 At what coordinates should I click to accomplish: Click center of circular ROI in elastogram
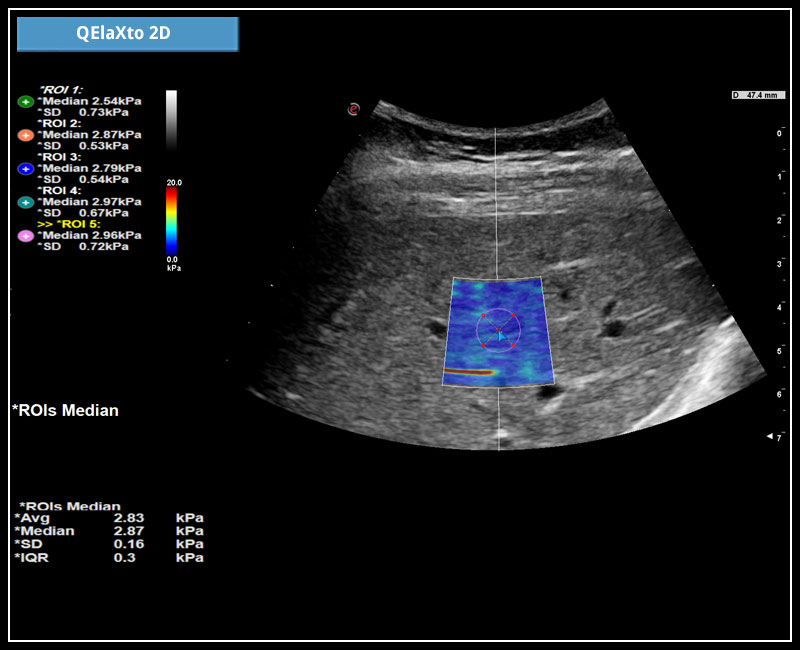tap(498, 330)
